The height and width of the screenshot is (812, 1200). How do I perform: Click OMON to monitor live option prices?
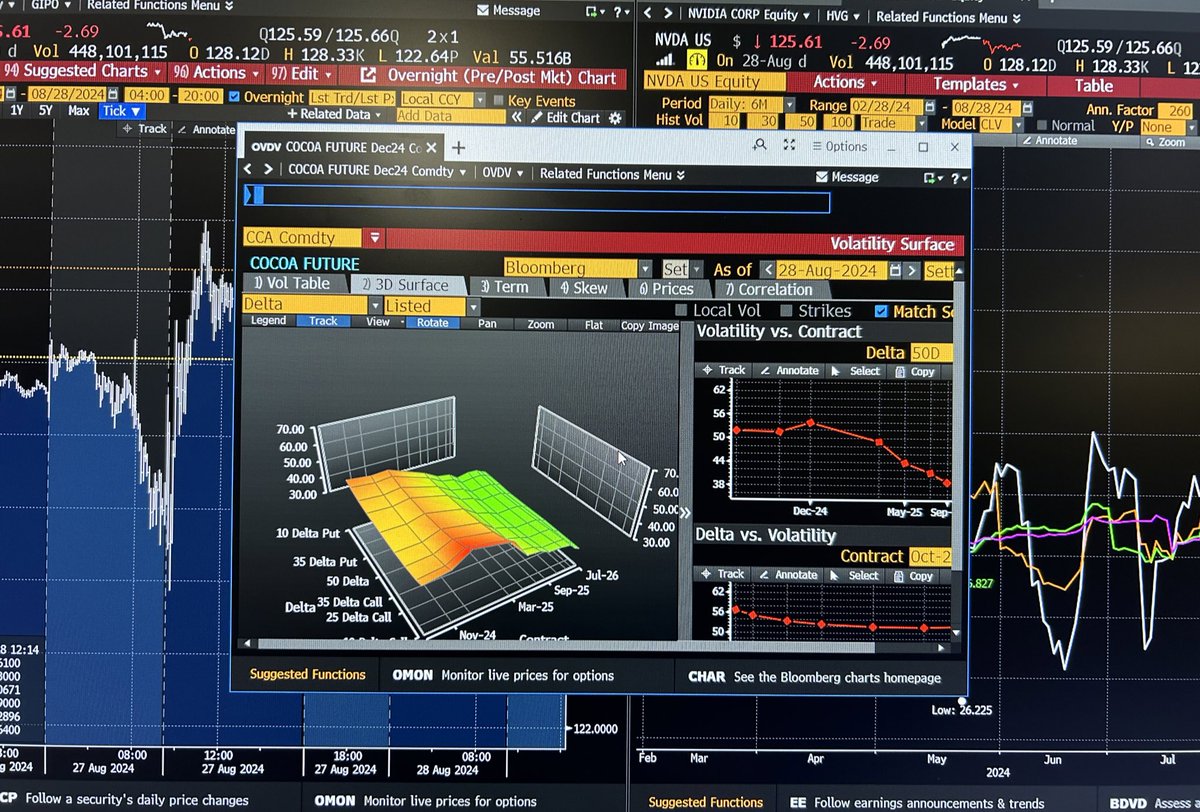tap(413, 676)
